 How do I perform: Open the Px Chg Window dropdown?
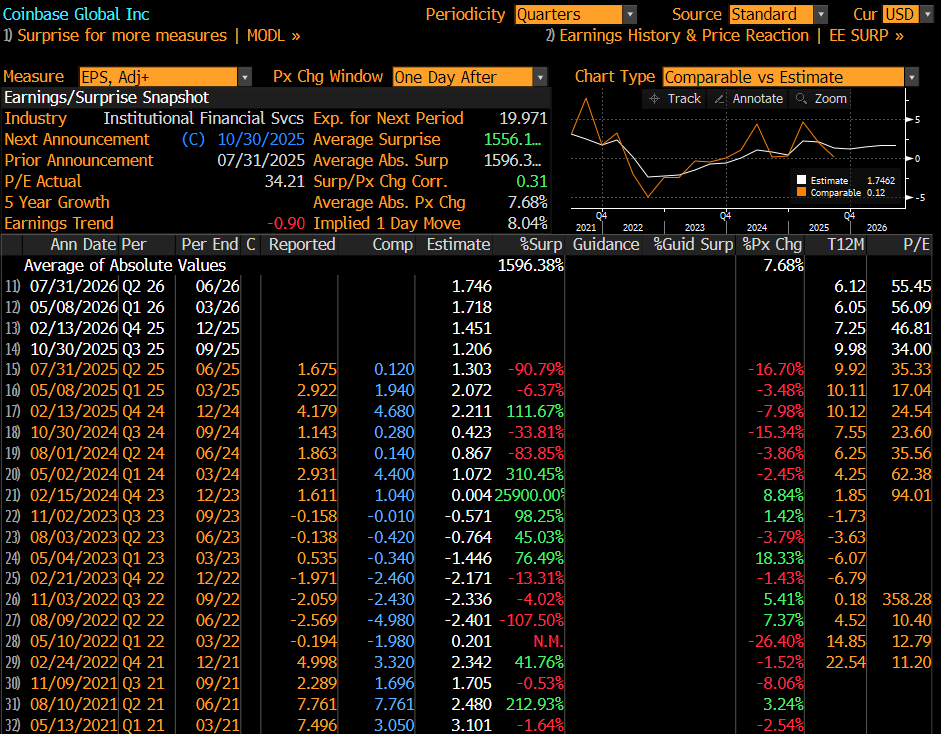click(540, 77)
